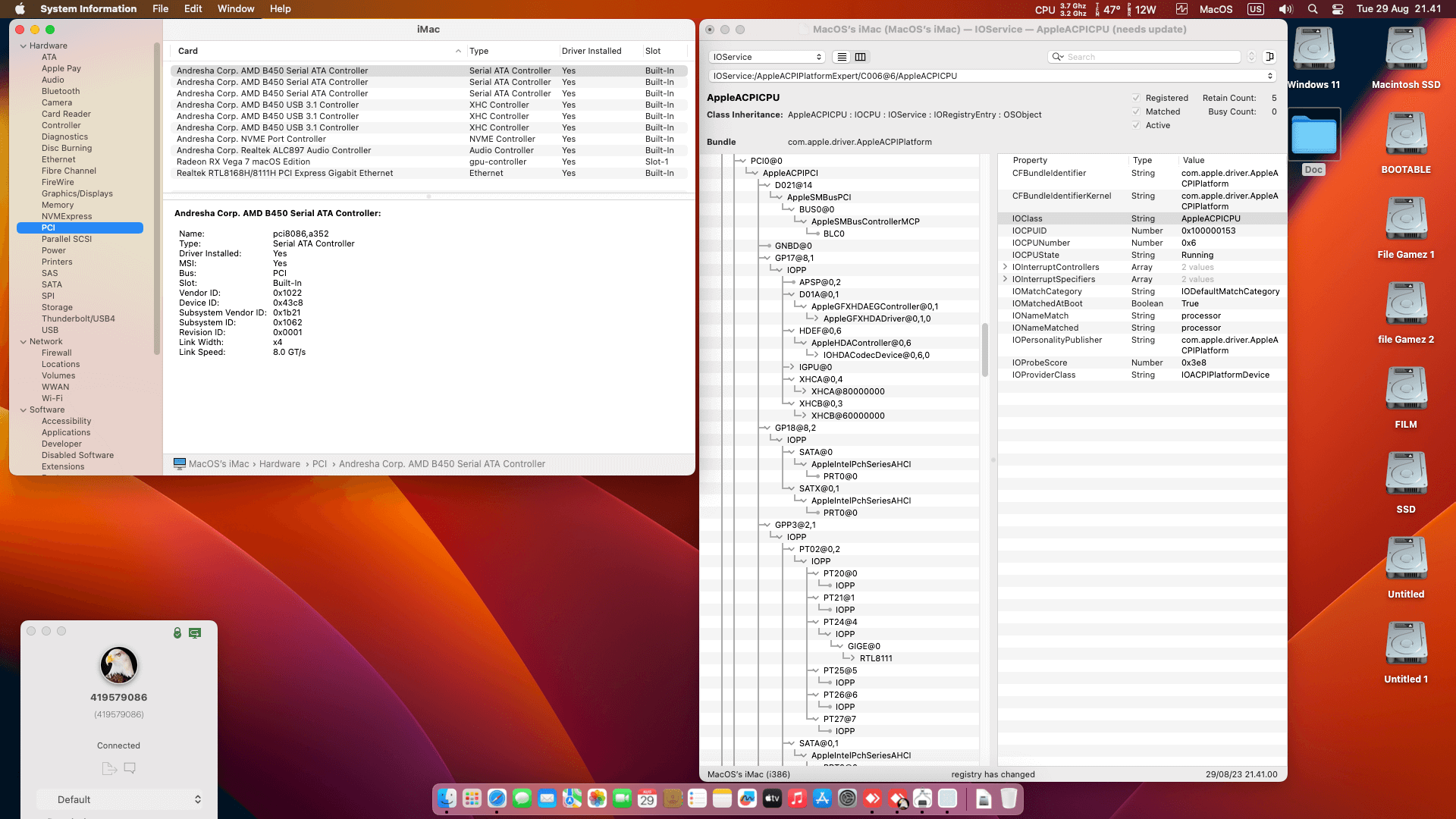The height and width of the screenshot is (819, 1456).
Task: Open the IOService plane dropdown
Action: pos(767,57)
